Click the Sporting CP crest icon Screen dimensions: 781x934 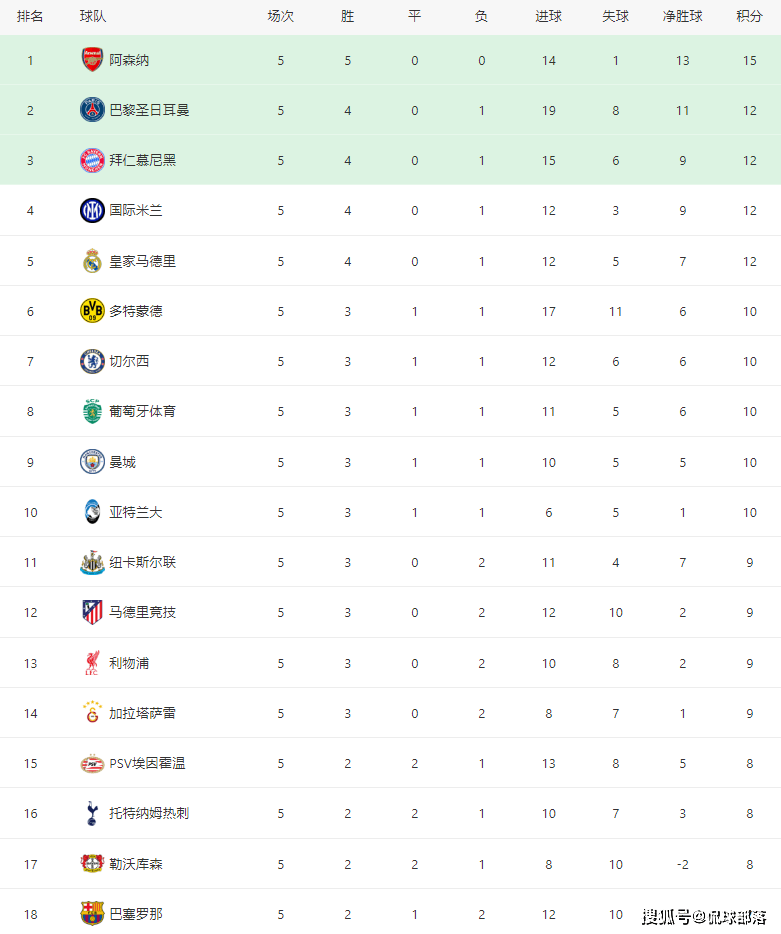pyautogui.click(x=92, y=411)
